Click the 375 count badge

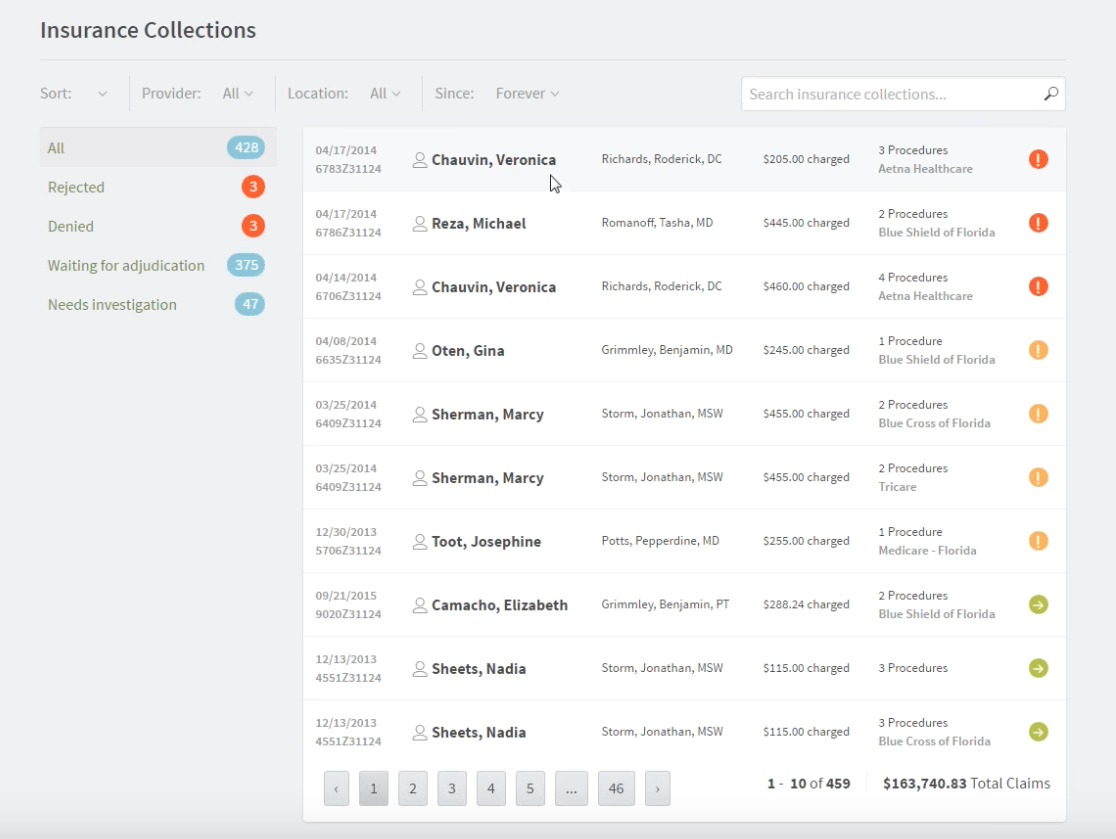point(246,265)
